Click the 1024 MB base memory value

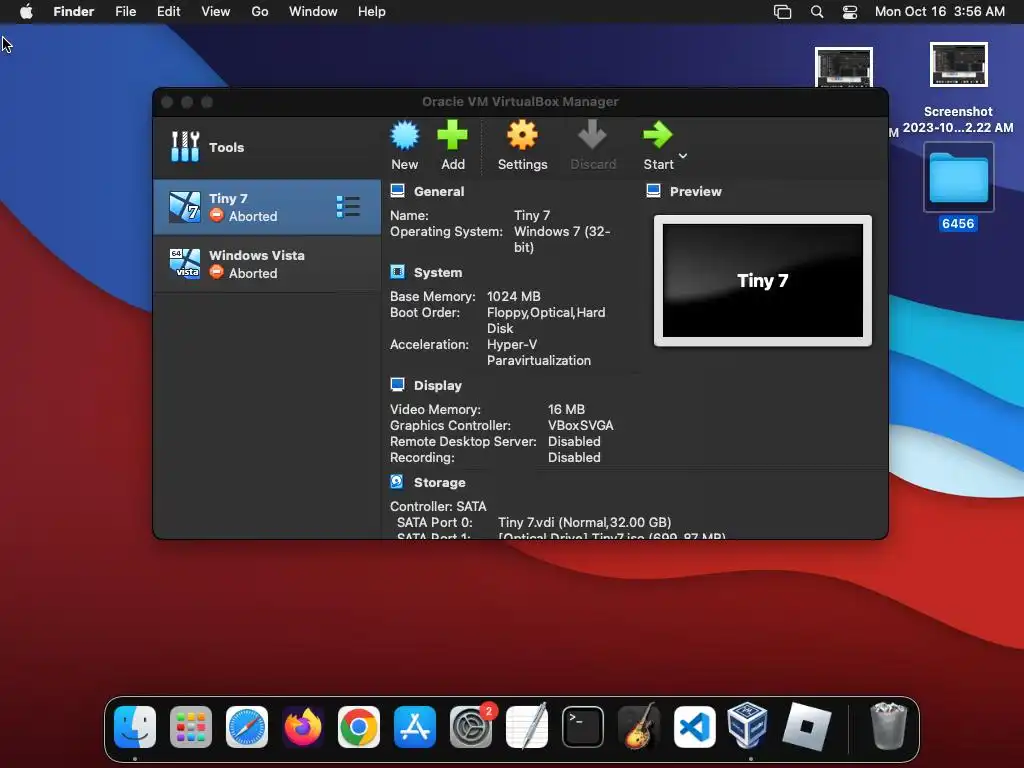click(x=513, y=296)
